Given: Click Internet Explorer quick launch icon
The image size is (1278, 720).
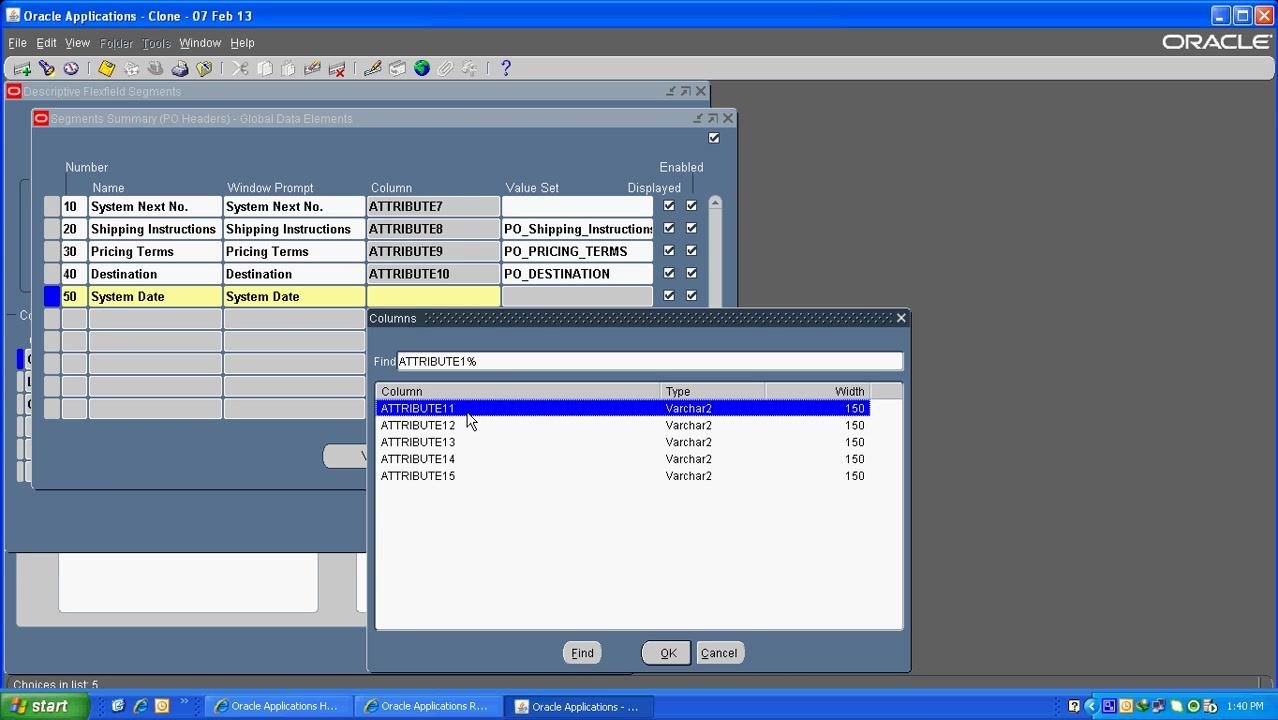Looking at the screenshot, I should tap(140, 706).
